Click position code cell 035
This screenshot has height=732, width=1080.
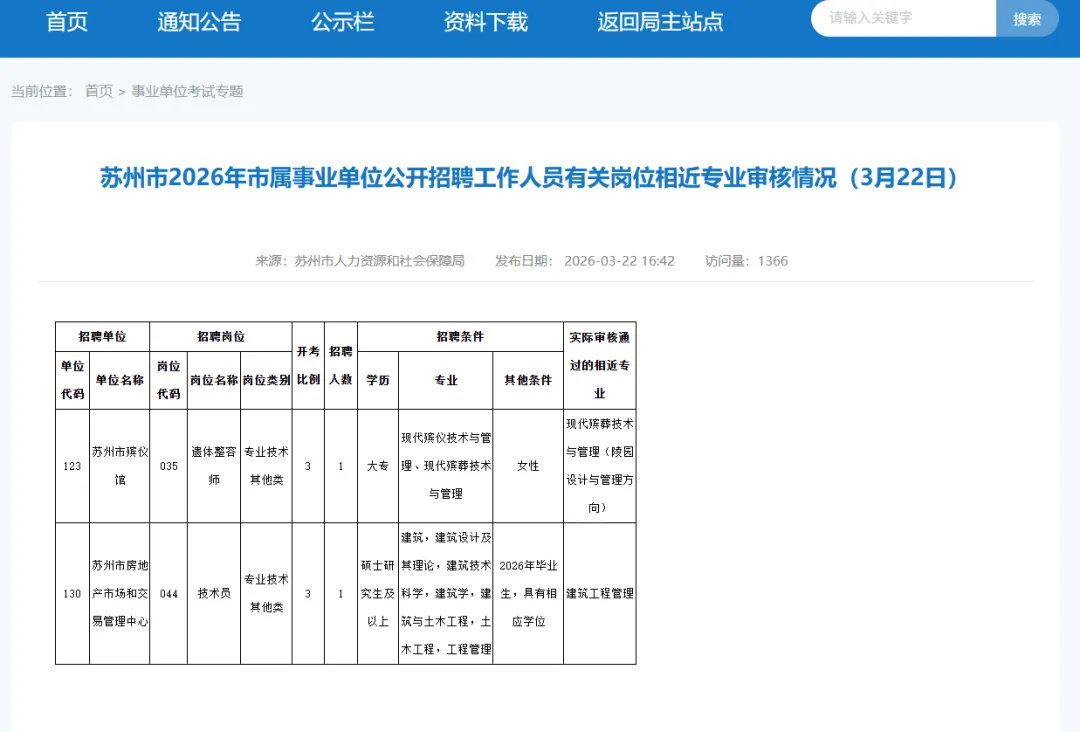169,466
